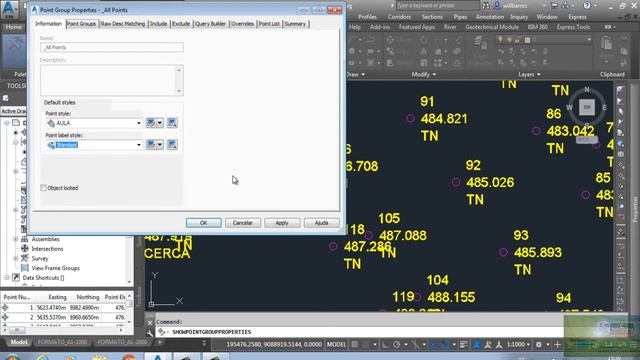Click the Layer Properties icon

point(481,43)
